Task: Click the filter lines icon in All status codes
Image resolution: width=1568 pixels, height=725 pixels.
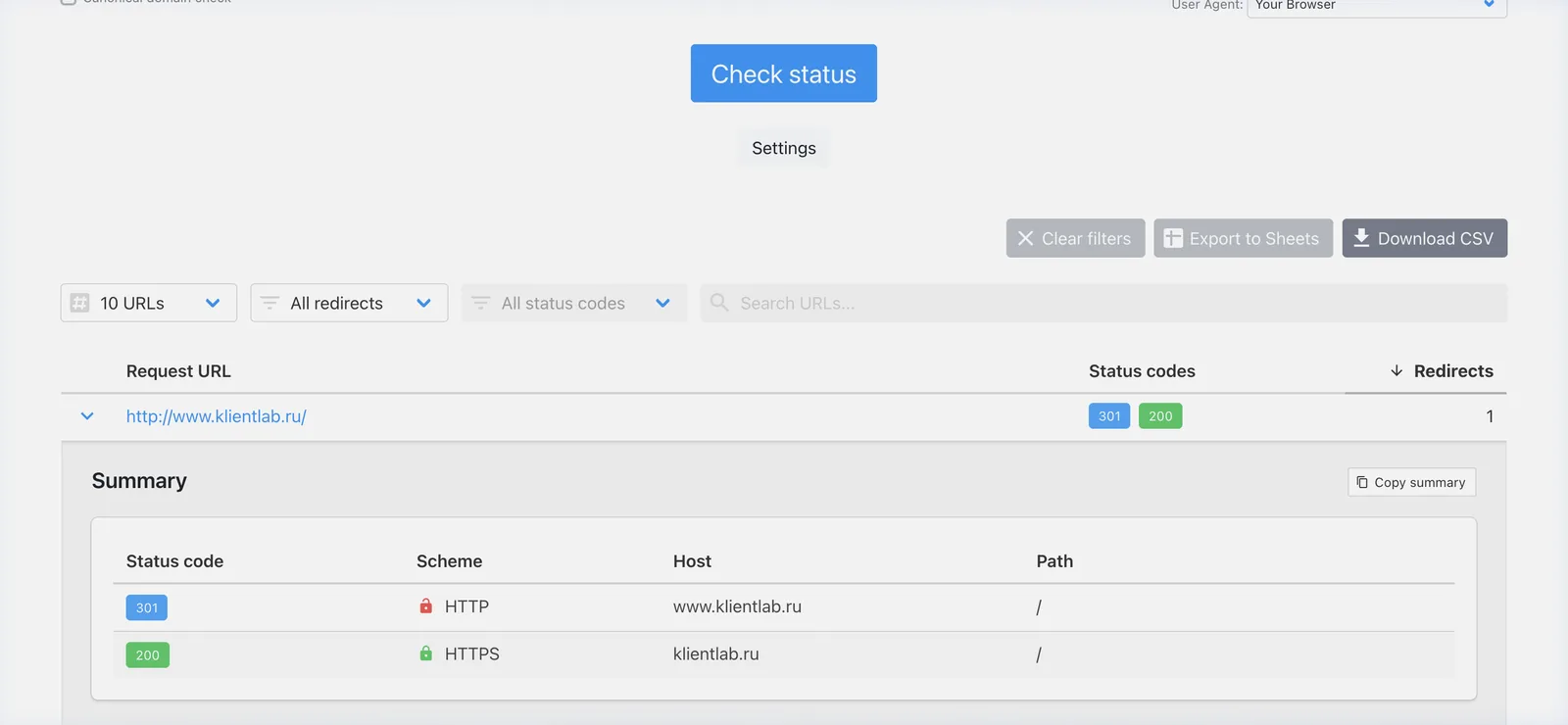Action: [x=480, y=303]
